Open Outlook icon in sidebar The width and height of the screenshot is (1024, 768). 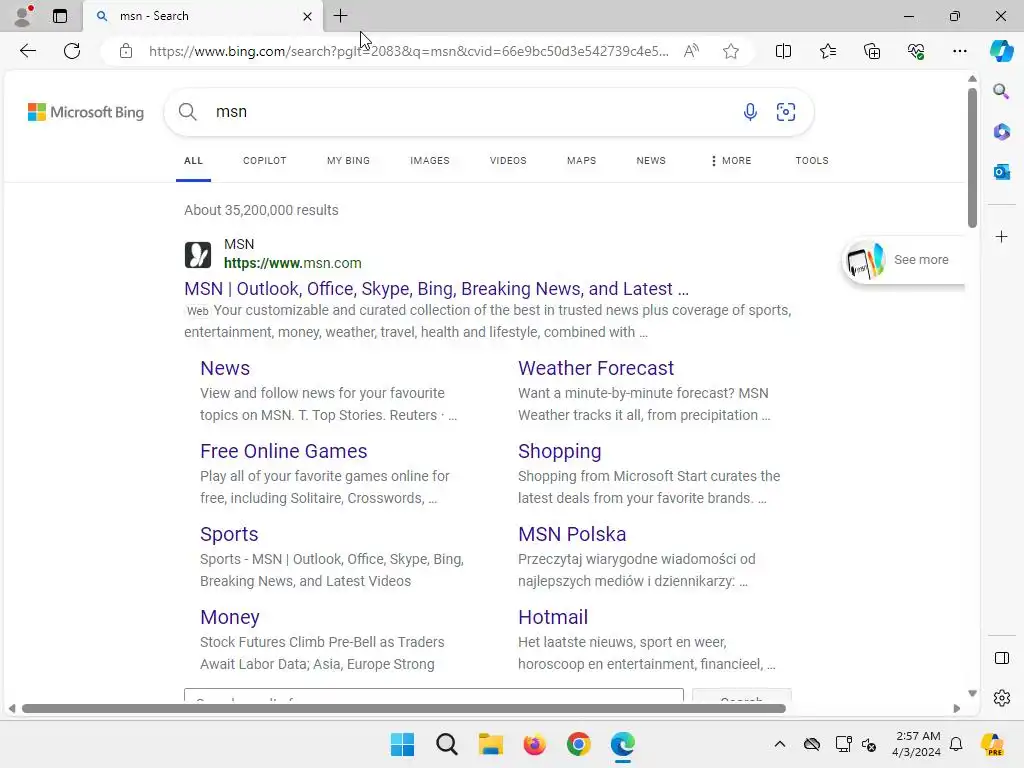tap(1001, 172)
